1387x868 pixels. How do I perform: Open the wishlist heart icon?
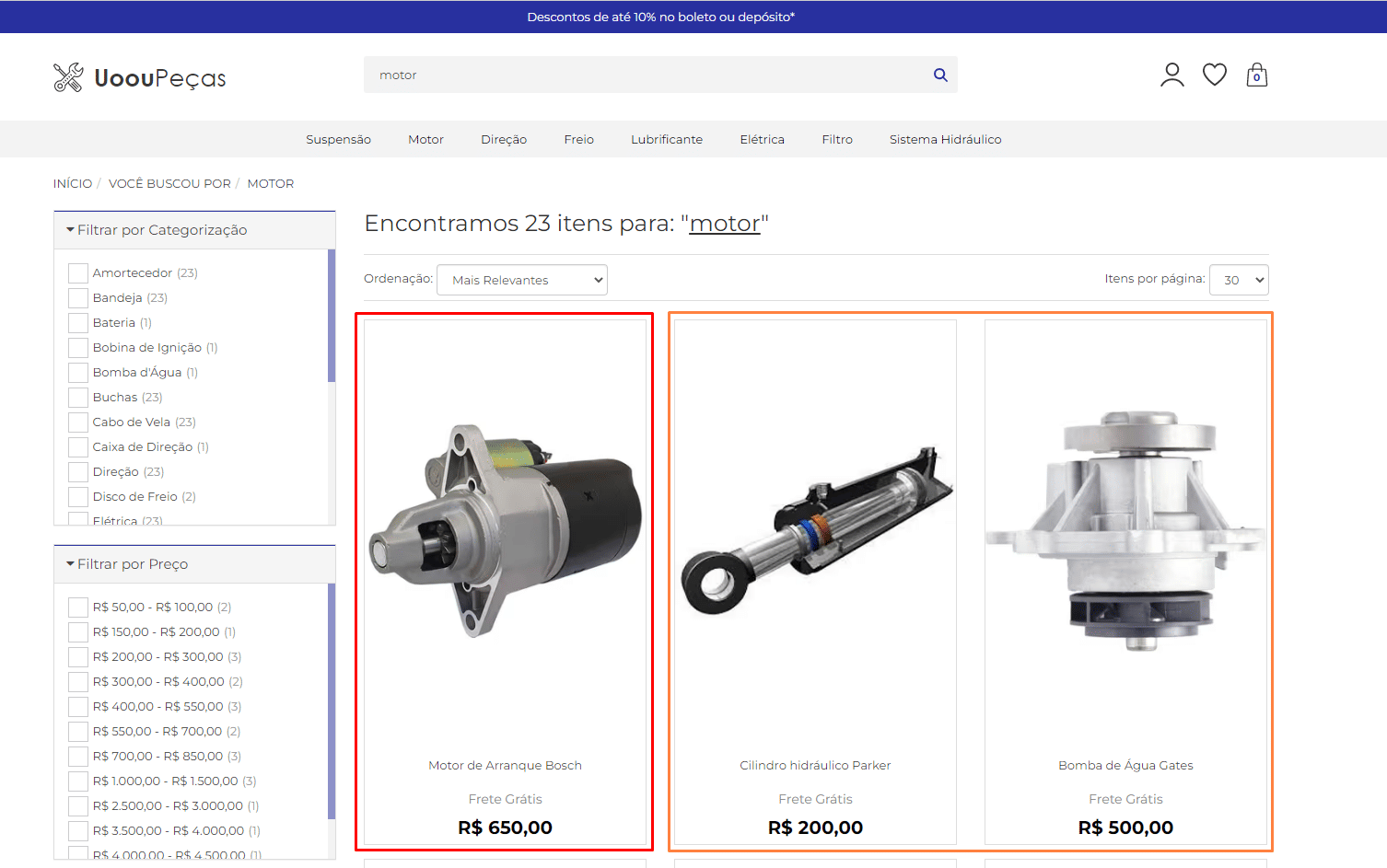click(x=1214, y=75)
